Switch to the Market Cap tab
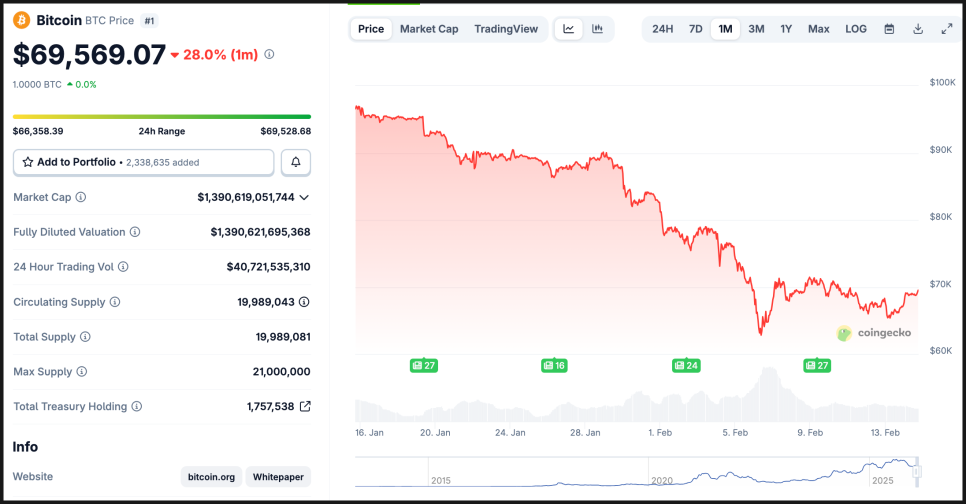The image size is (966, 504). (x=429, y=29)
